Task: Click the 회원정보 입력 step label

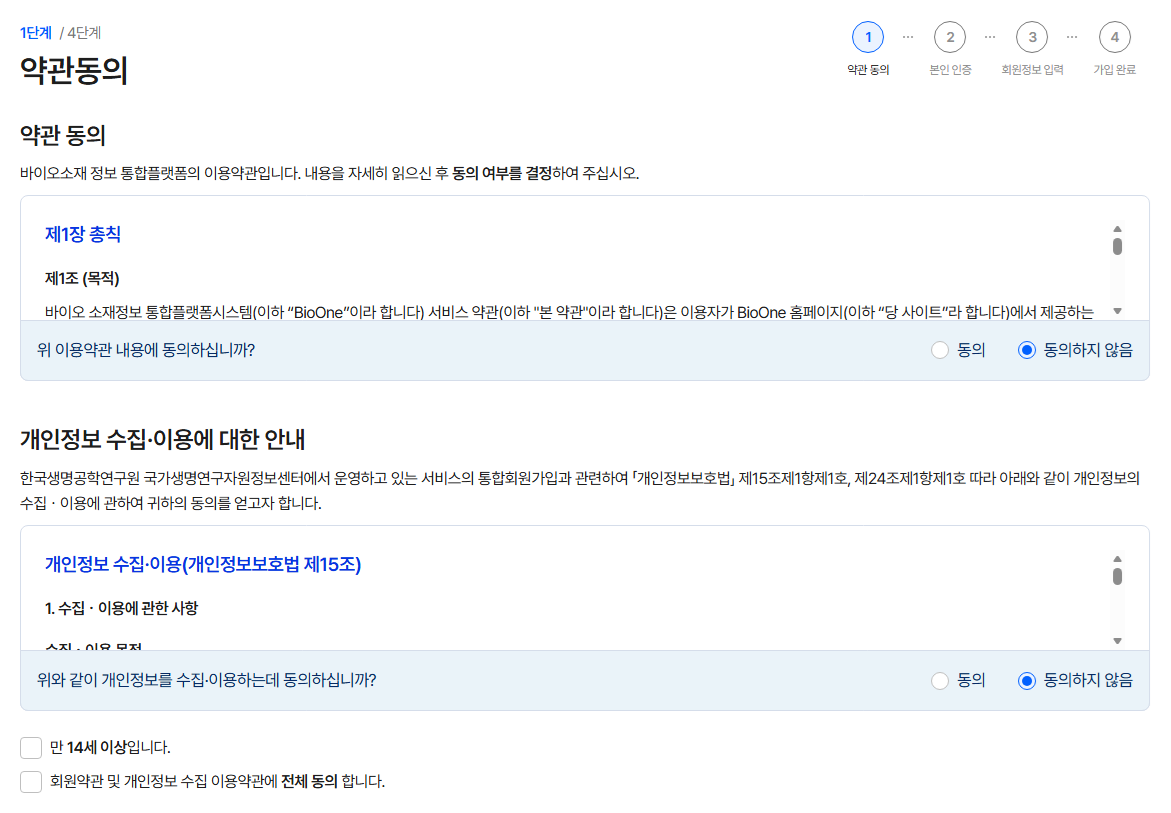Action: (x=1032, y=69)
